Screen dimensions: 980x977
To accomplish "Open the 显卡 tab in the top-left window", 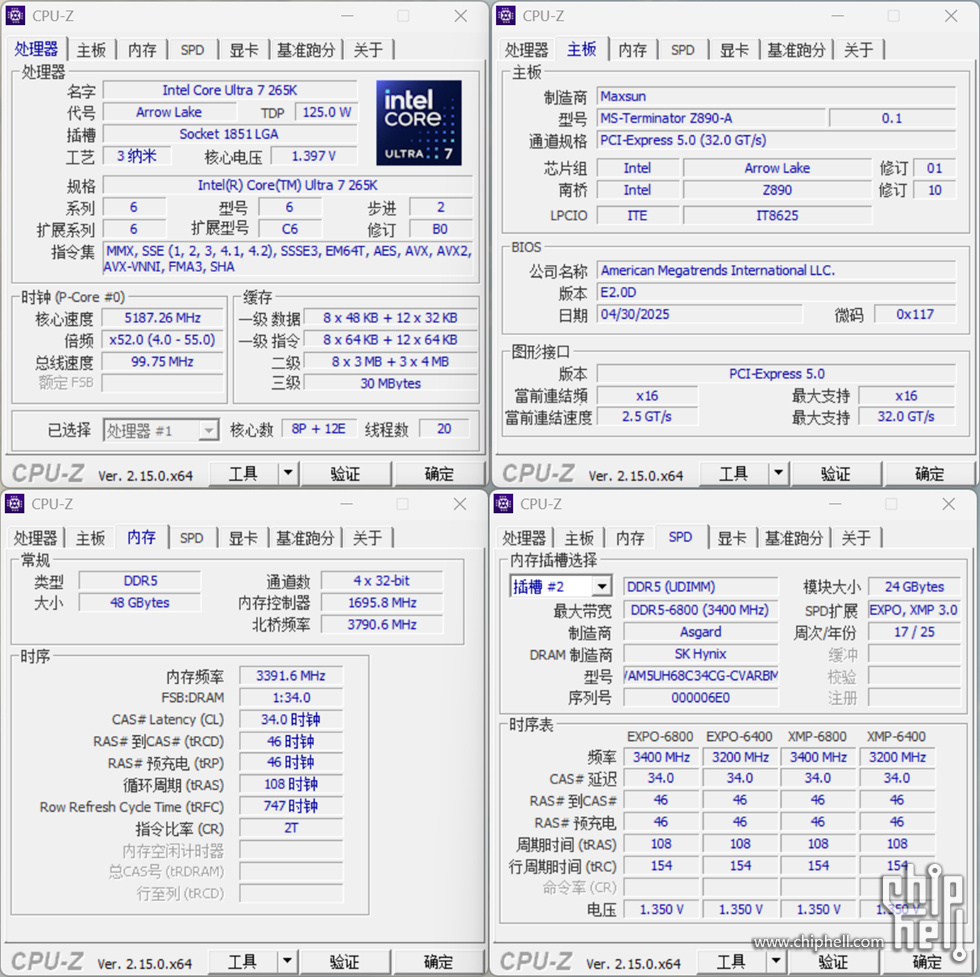I will [244, 50].
